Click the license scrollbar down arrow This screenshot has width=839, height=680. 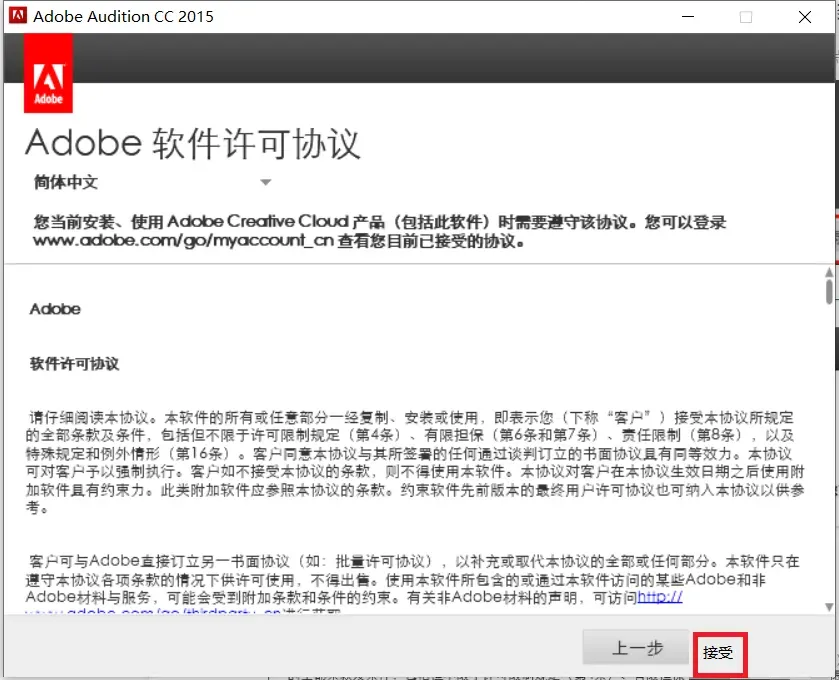coord(829,607)
